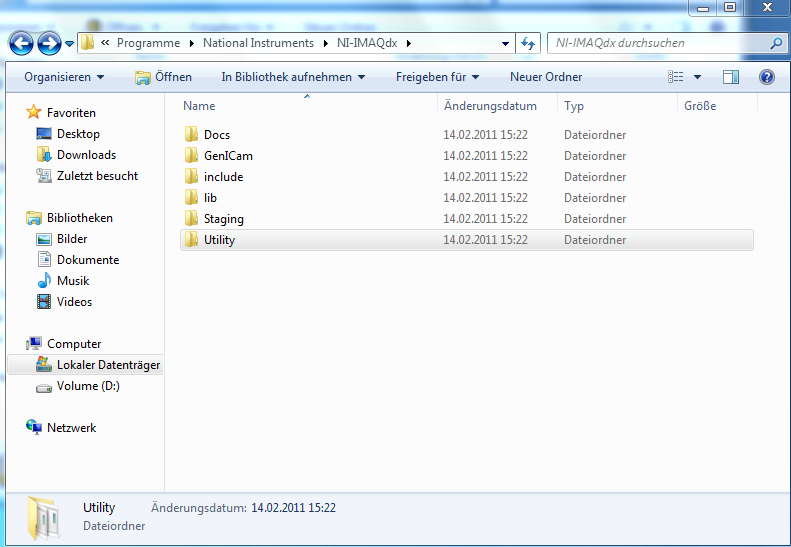Open the view options dropdown arrow
This screenshot has width=791, height=547.
tap(697, 77)
